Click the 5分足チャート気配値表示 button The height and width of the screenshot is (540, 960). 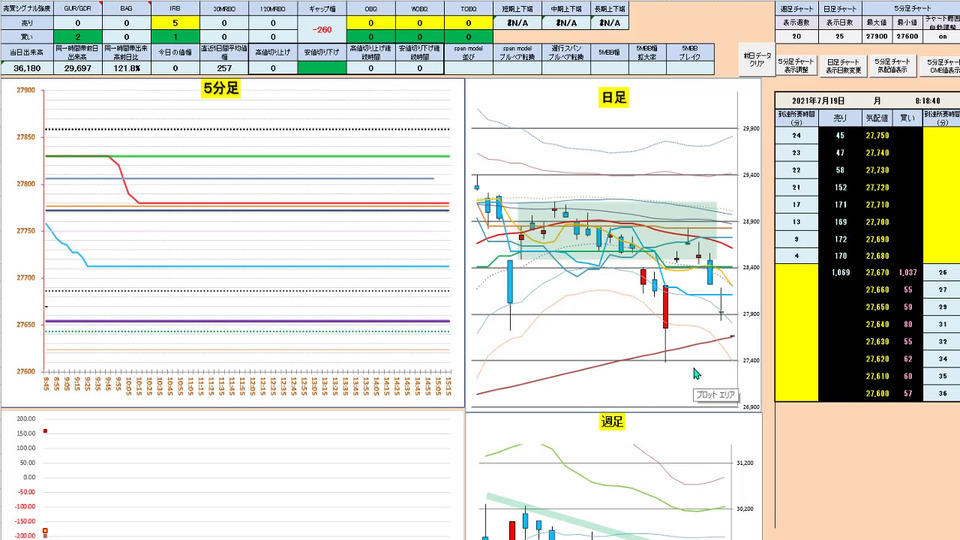[892, 66]
